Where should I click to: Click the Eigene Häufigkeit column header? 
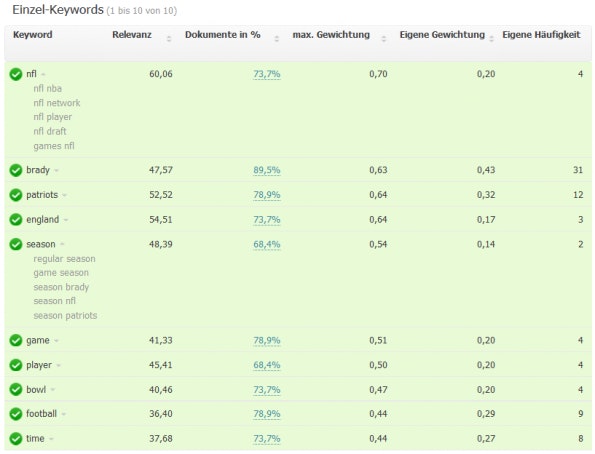pos(541,35)
